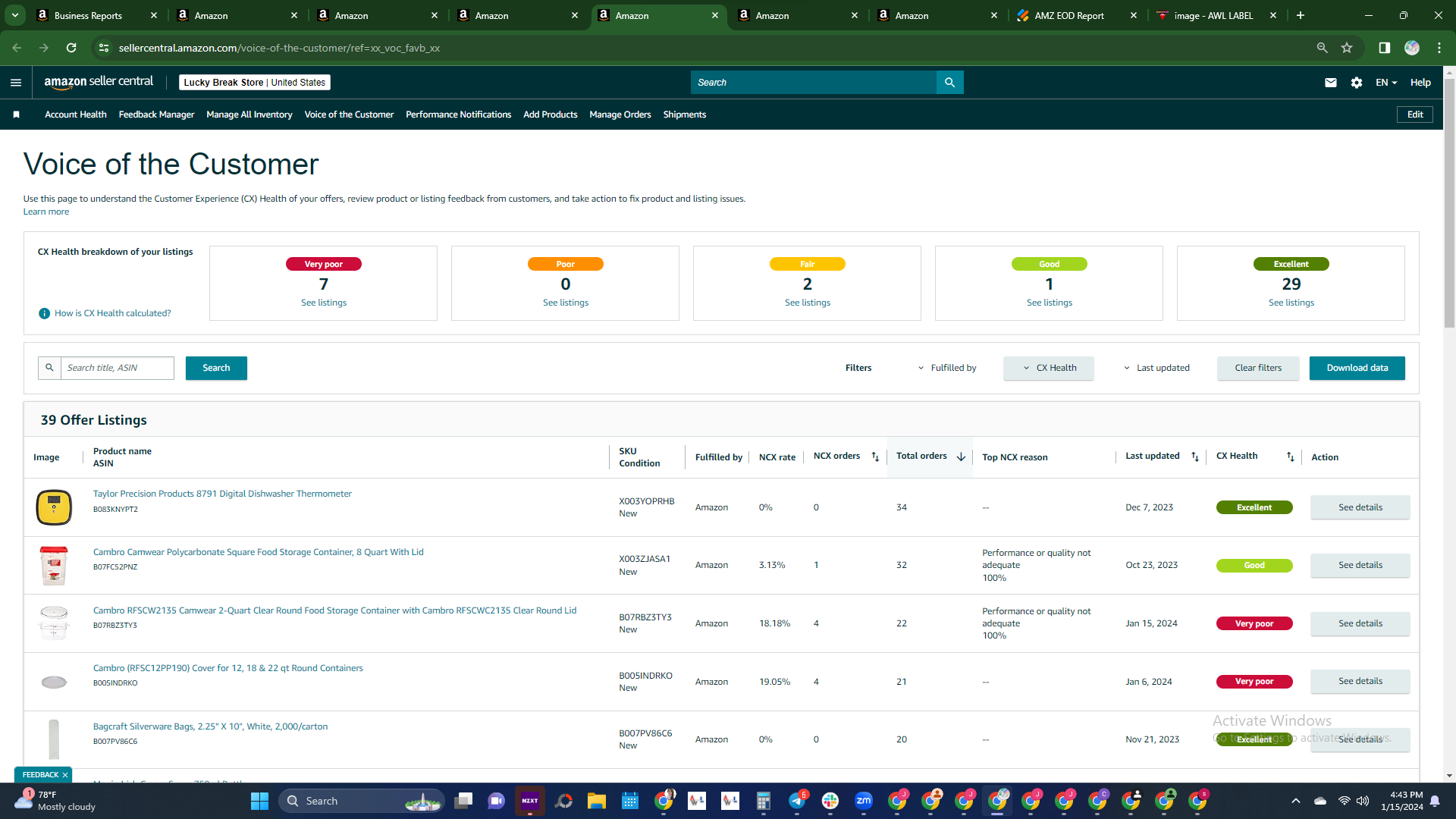Open Windows Start menu
Image resolution: width=1456 pixels, height=819 pixels.
point(259,801)
